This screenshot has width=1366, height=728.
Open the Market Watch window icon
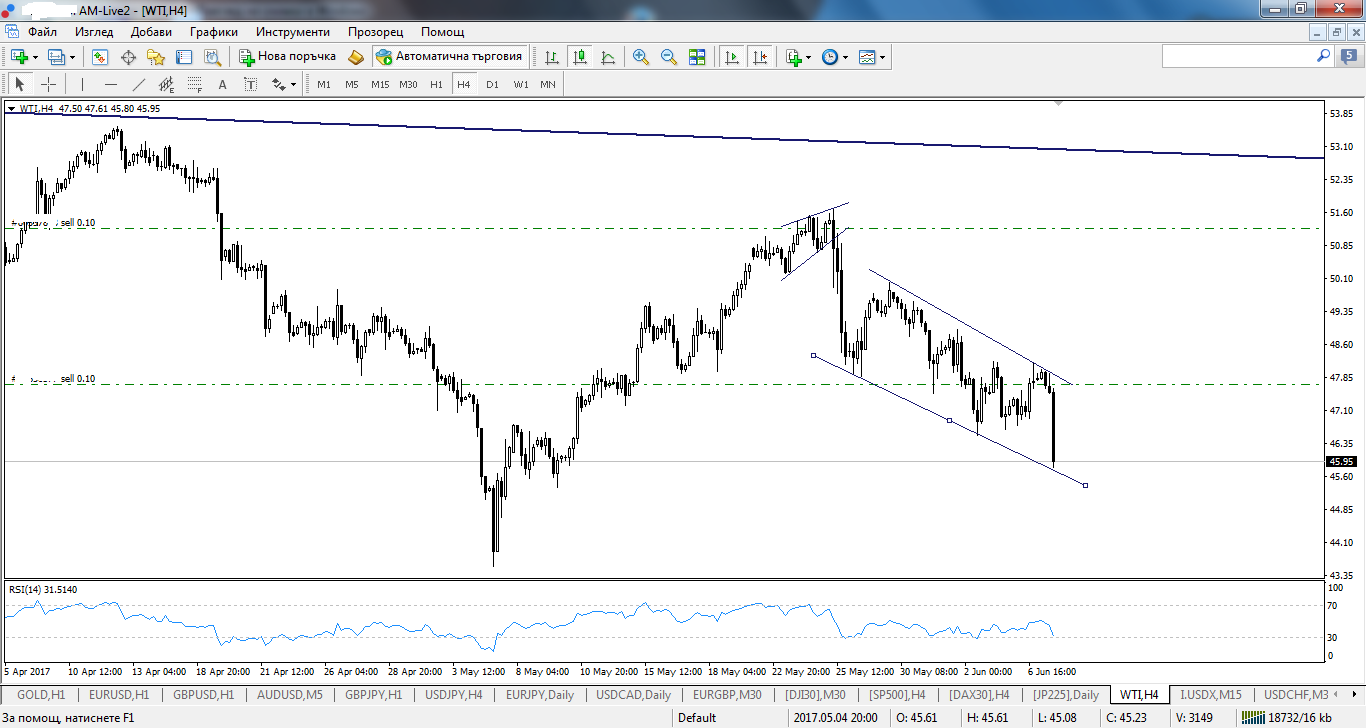coord(100,57)
